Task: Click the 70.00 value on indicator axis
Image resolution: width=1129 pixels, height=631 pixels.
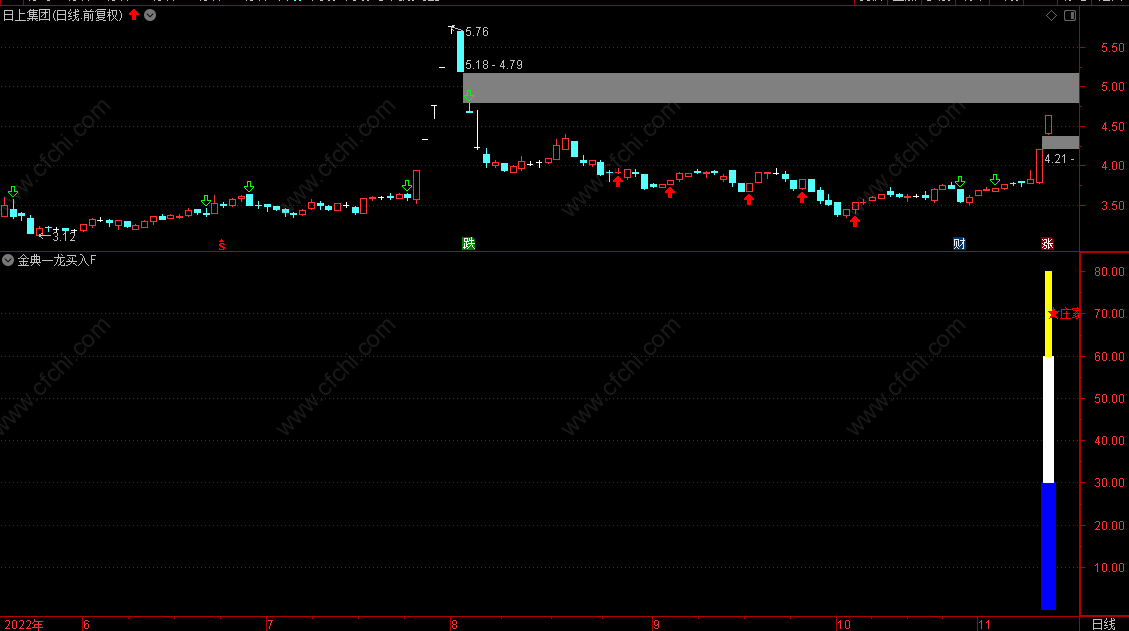Action: 1110,313
